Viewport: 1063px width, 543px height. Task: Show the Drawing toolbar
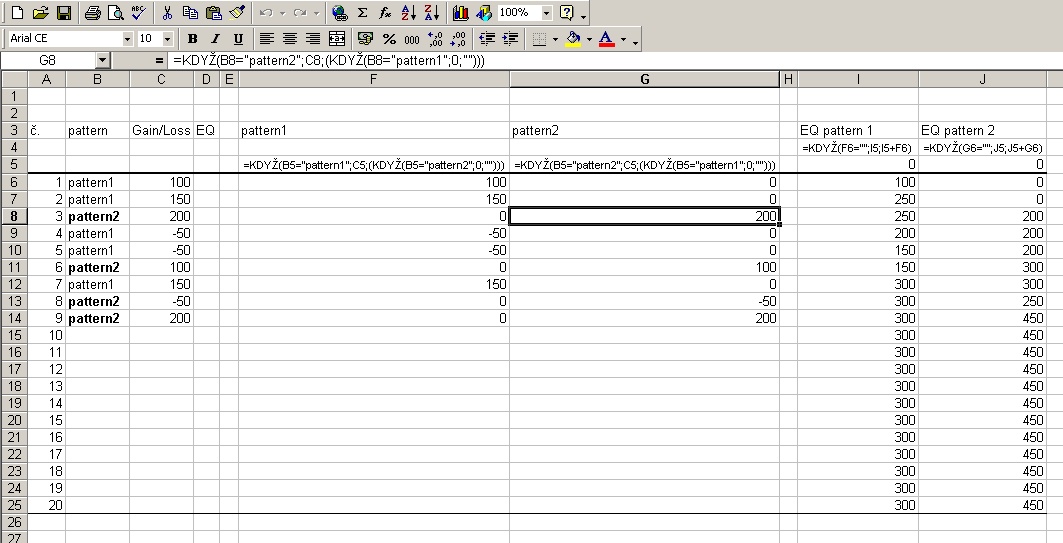(x=483, y=12)
